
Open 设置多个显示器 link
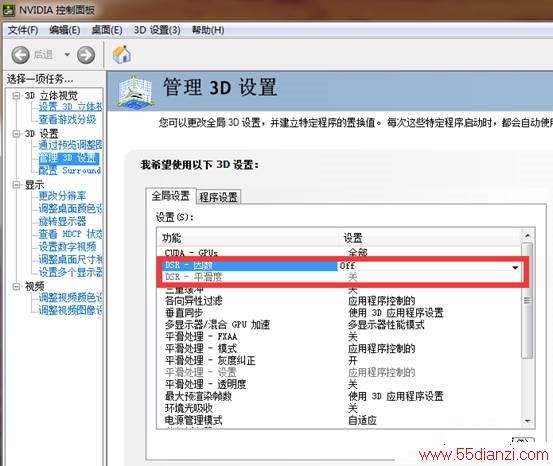click(71, 272)
